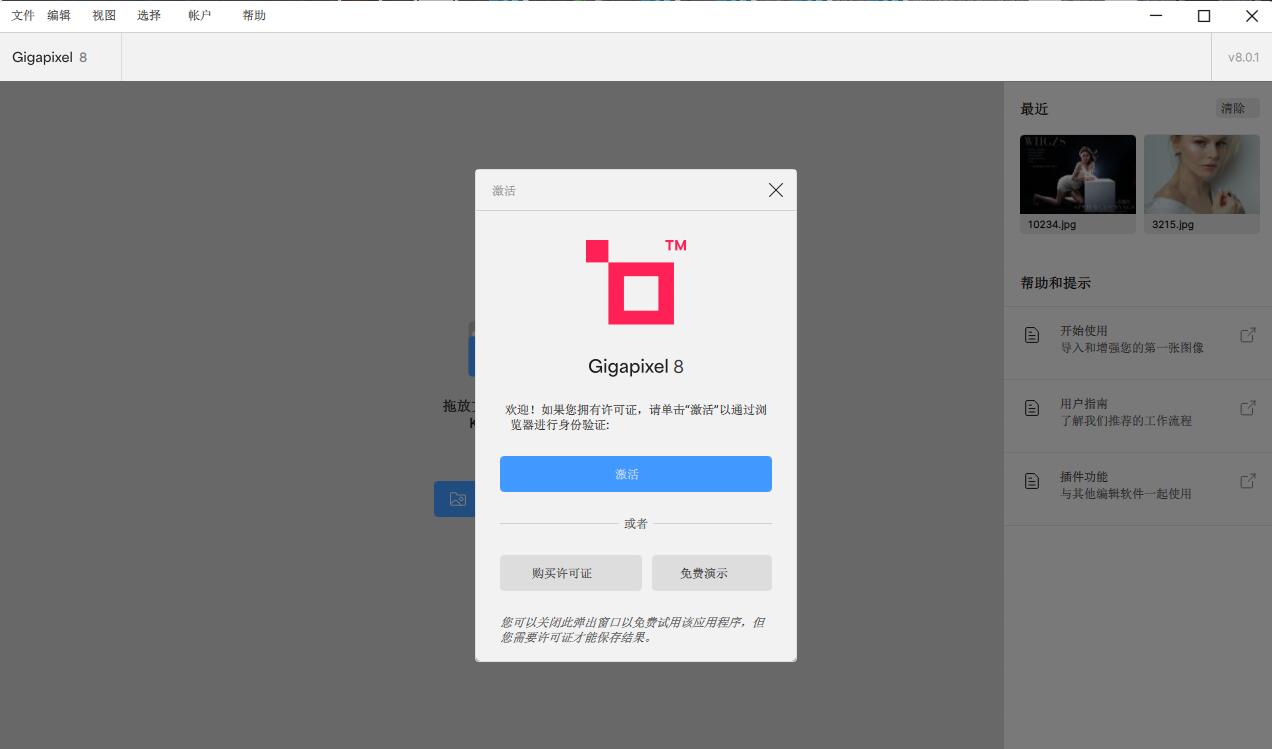Open the 帮助 menu
Screen dimensions: 1272x749
[254, 15]
